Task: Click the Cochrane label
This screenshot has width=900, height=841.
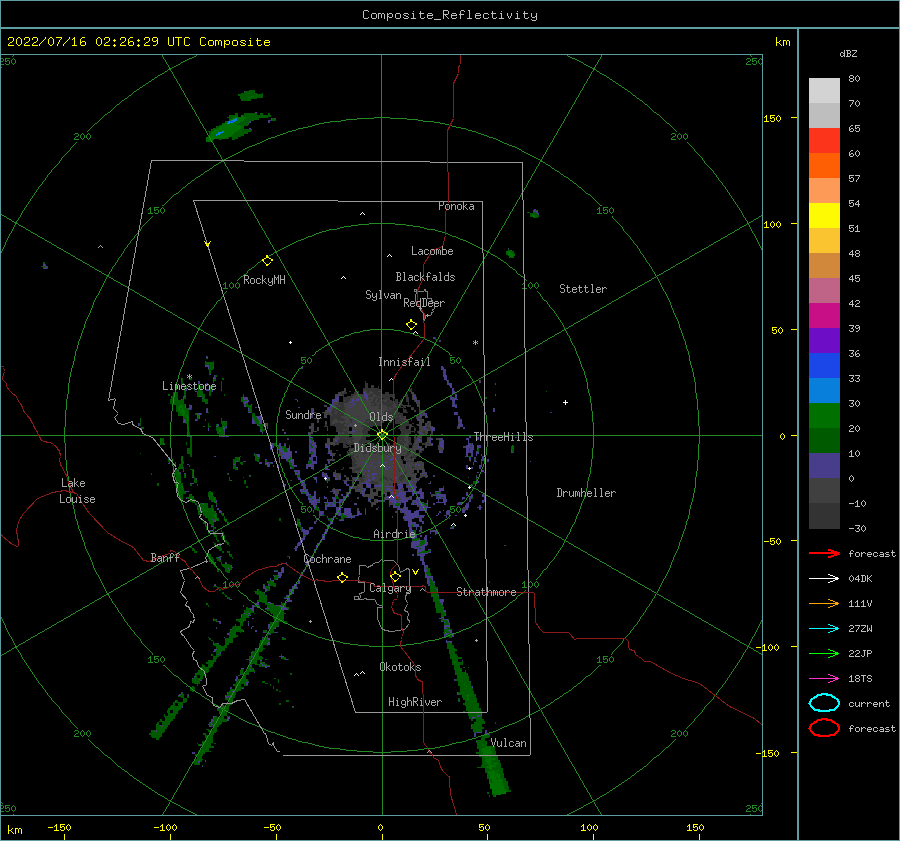Action: click(327, 559)
